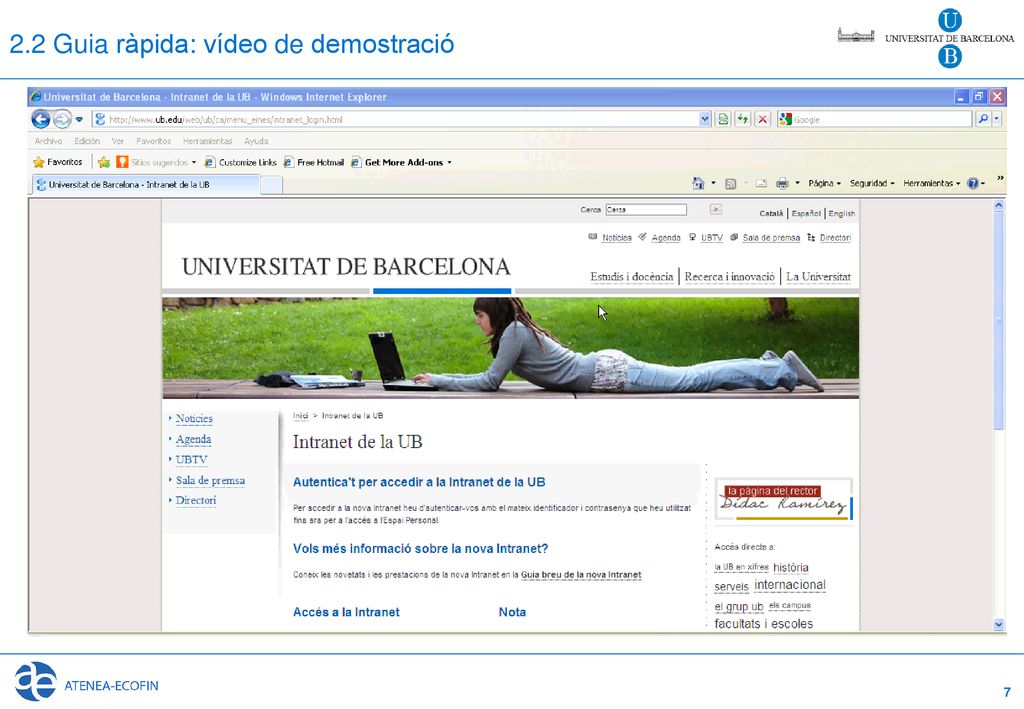The image size is (1024, 709).
Task: Click the page scrollbar down arrow
Action: (x=999, y=625)
